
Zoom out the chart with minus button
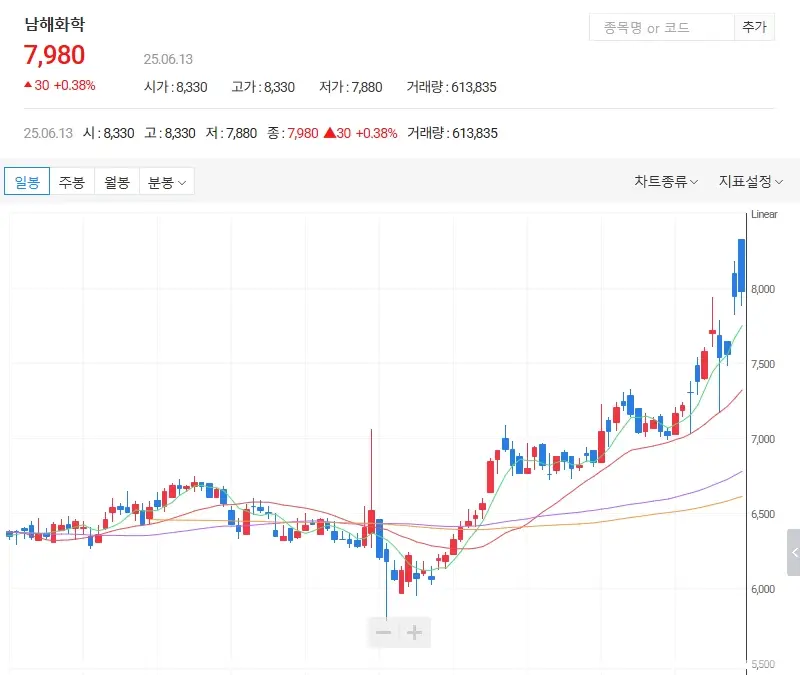383,633
